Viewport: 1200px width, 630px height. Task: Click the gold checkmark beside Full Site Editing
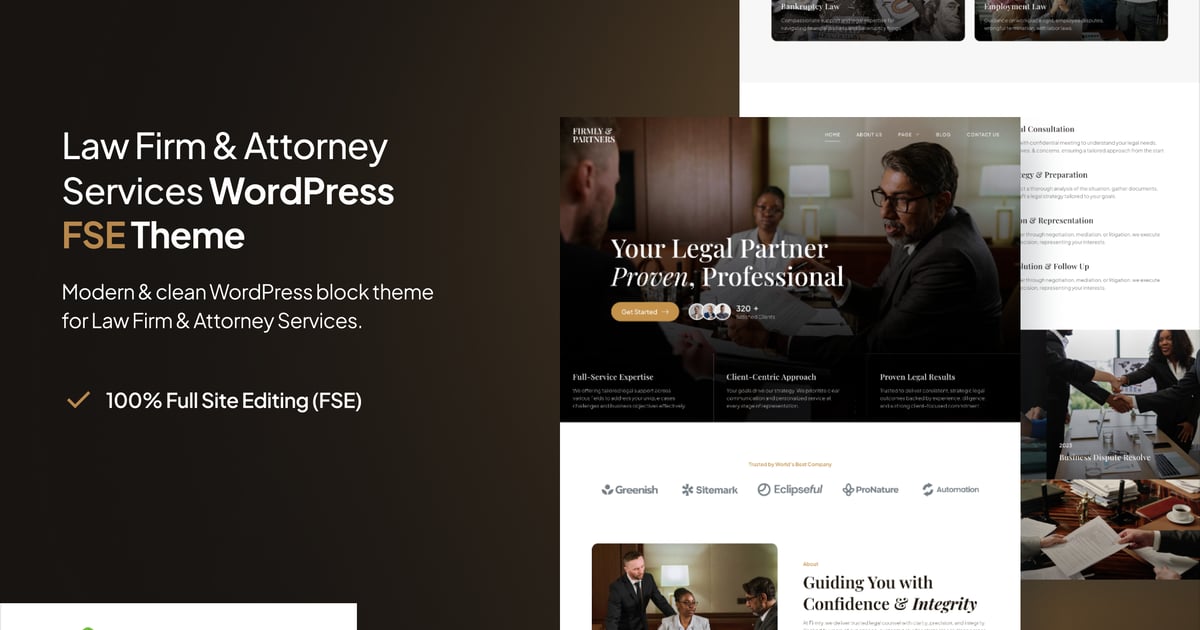[78, 400]
